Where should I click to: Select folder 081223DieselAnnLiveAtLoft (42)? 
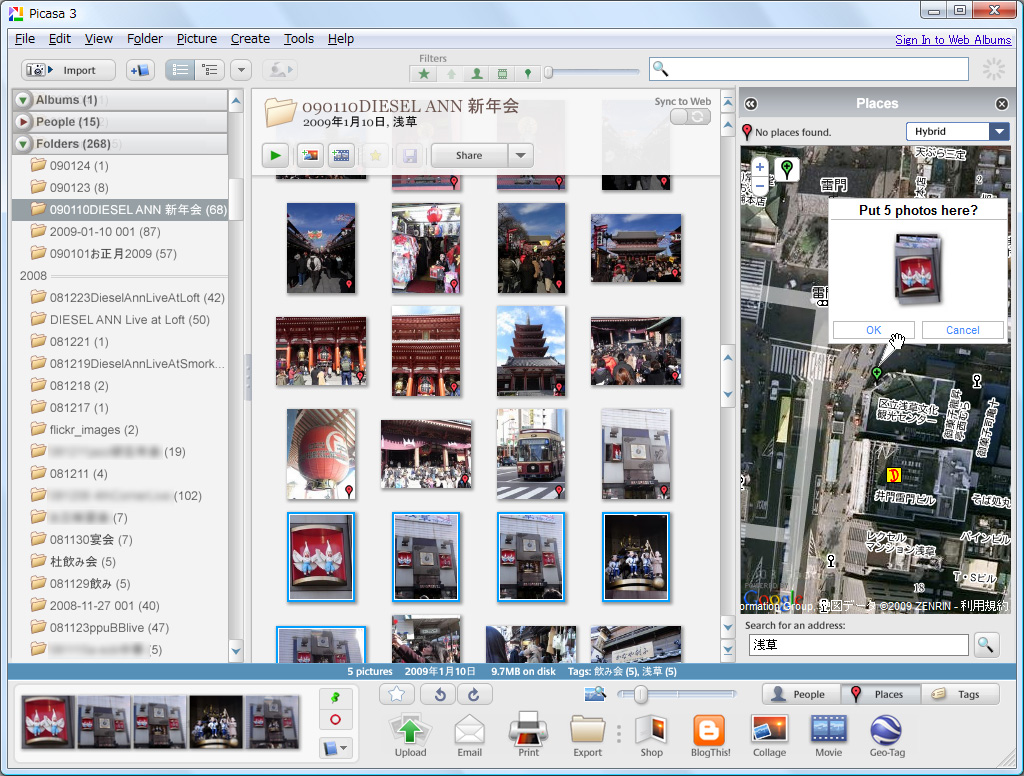pos(127,298)
